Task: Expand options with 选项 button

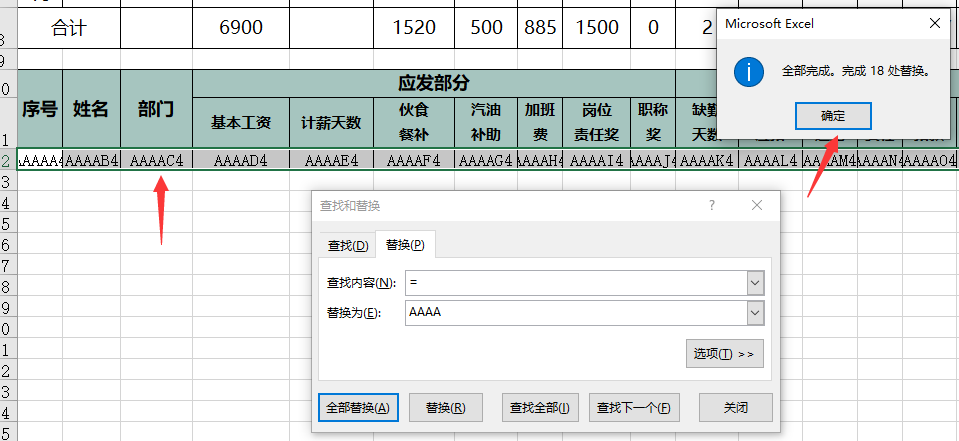Action: point(726,354)
